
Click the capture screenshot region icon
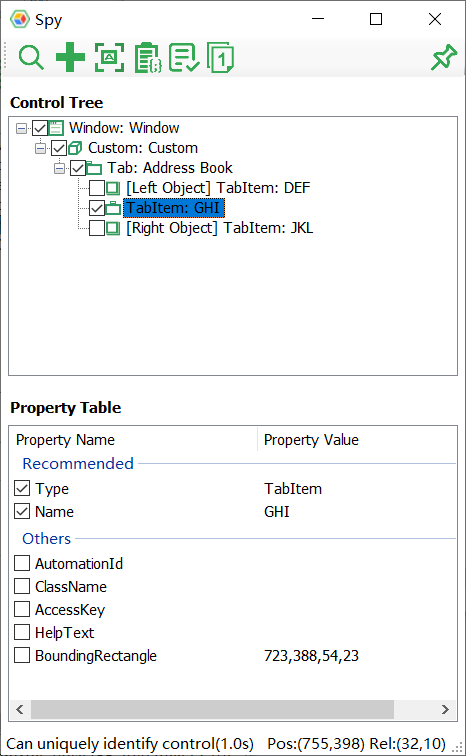pos(109,57)
